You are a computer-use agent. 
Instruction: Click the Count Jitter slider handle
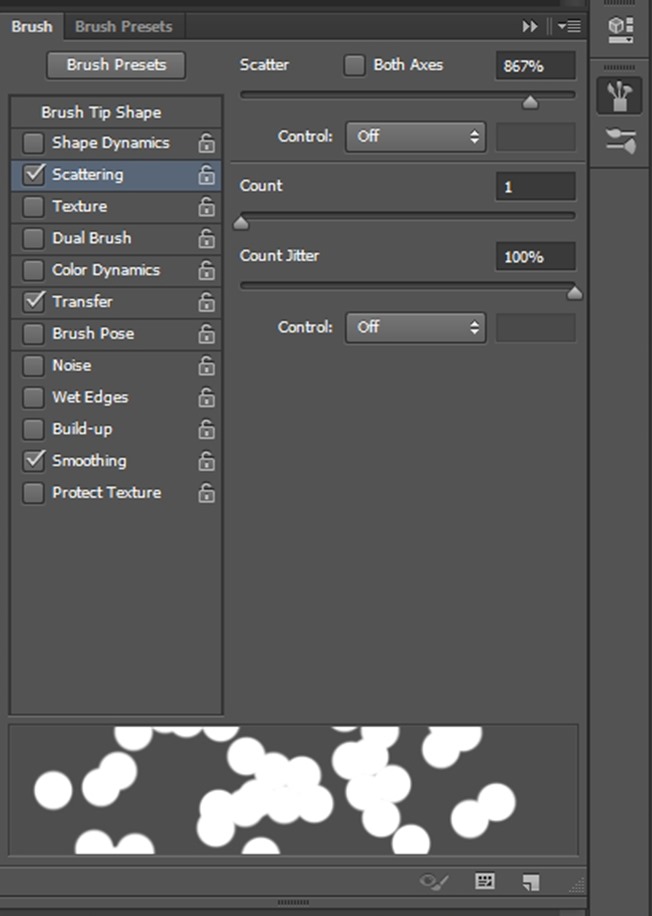pos(574,293)
